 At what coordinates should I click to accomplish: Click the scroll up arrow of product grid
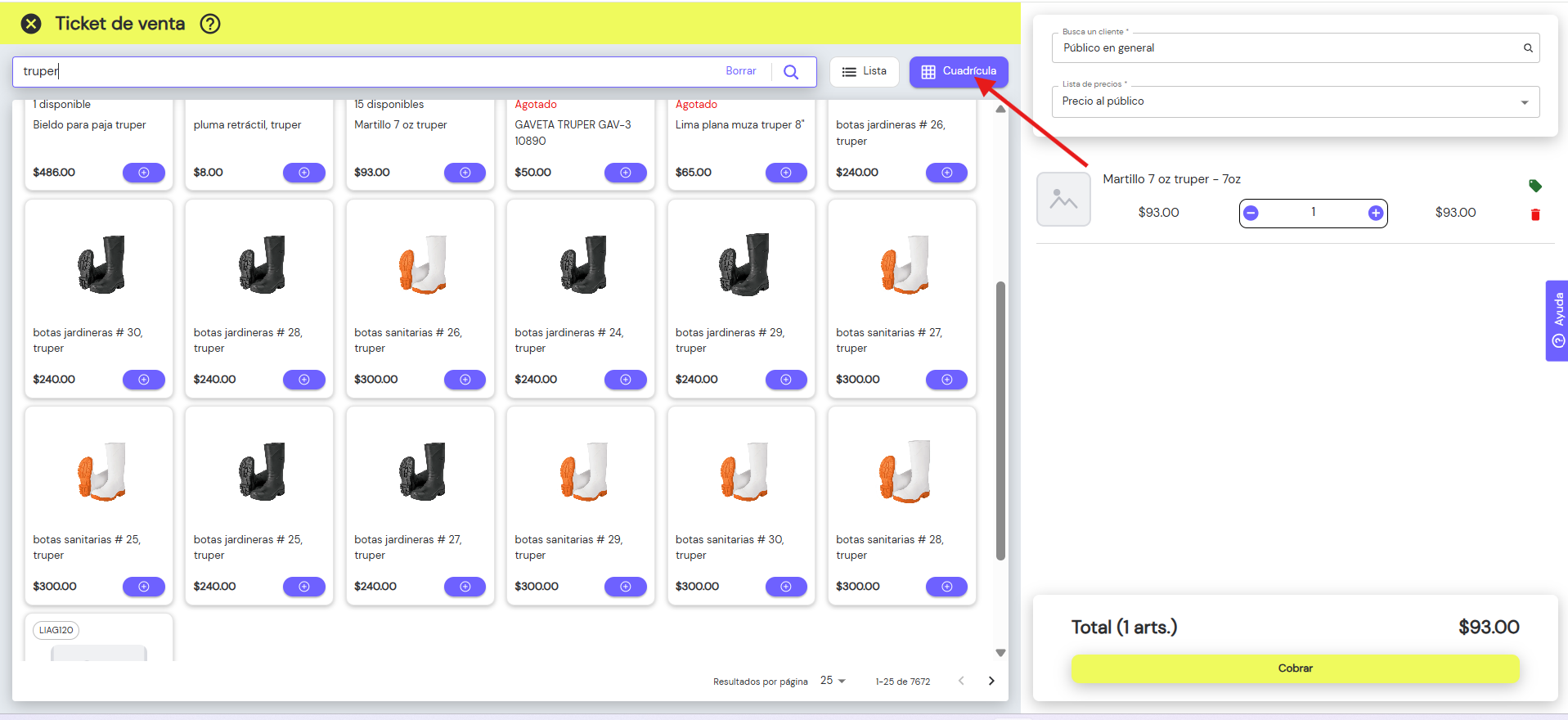(x=1000, y=109)
